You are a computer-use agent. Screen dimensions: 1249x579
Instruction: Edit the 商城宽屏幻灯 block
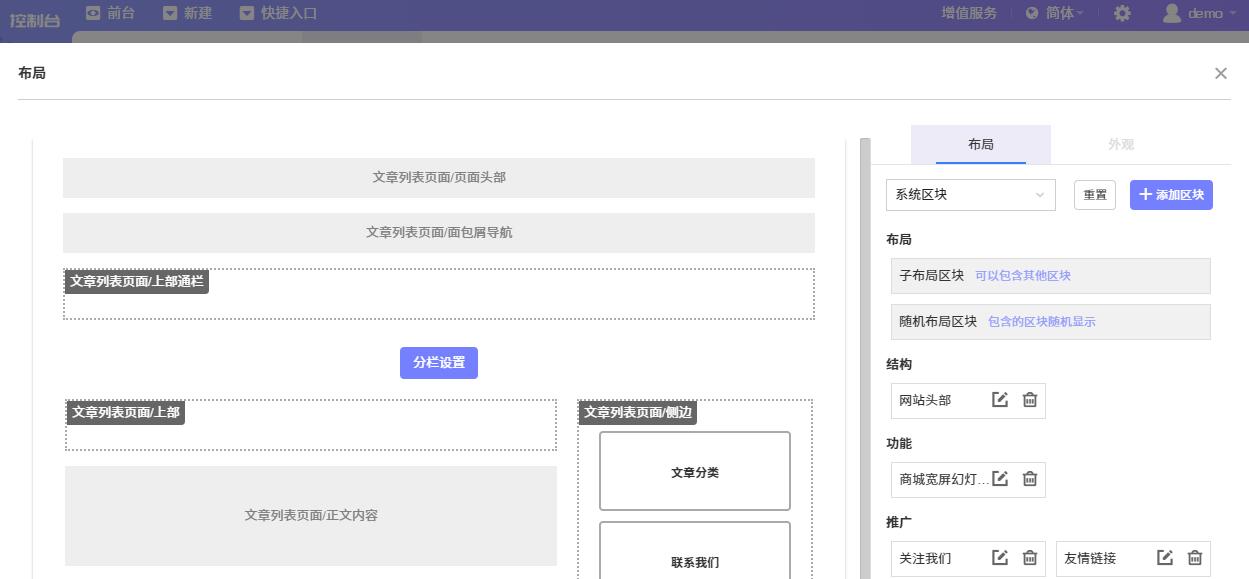pos(1000,479)
